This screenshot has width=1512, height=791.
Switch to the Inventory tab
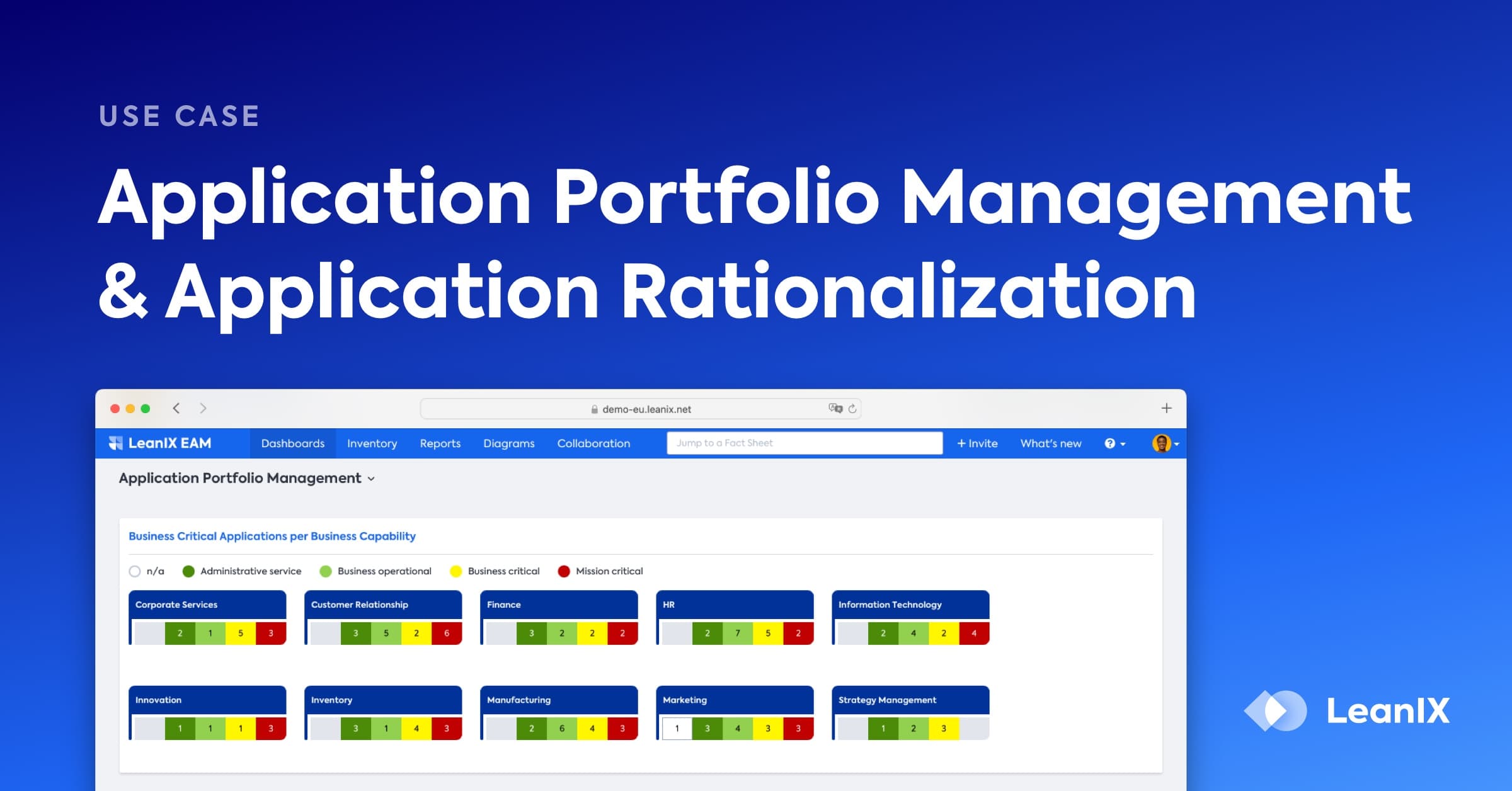pyautogui.click(x=372, y=443)
